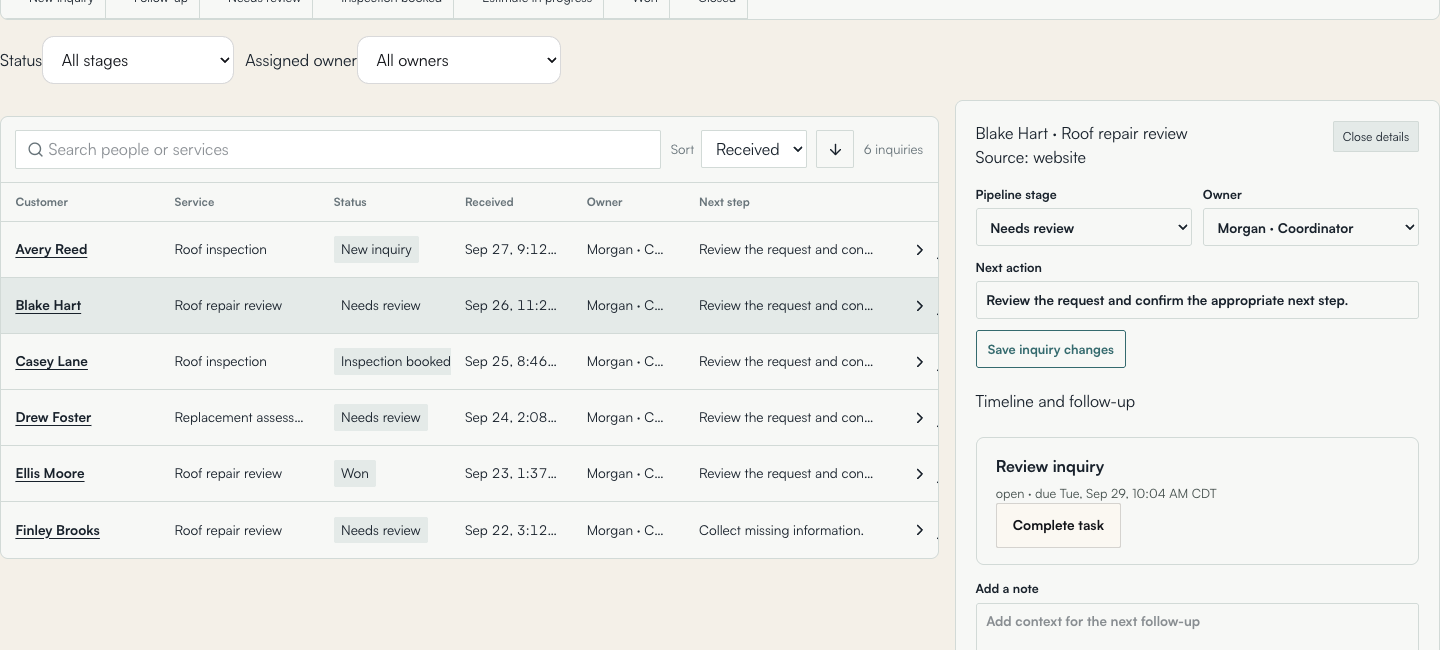Viewport: 1440px width, 650px height.
Task: Edit the Next action text field
Action: 1197,300
